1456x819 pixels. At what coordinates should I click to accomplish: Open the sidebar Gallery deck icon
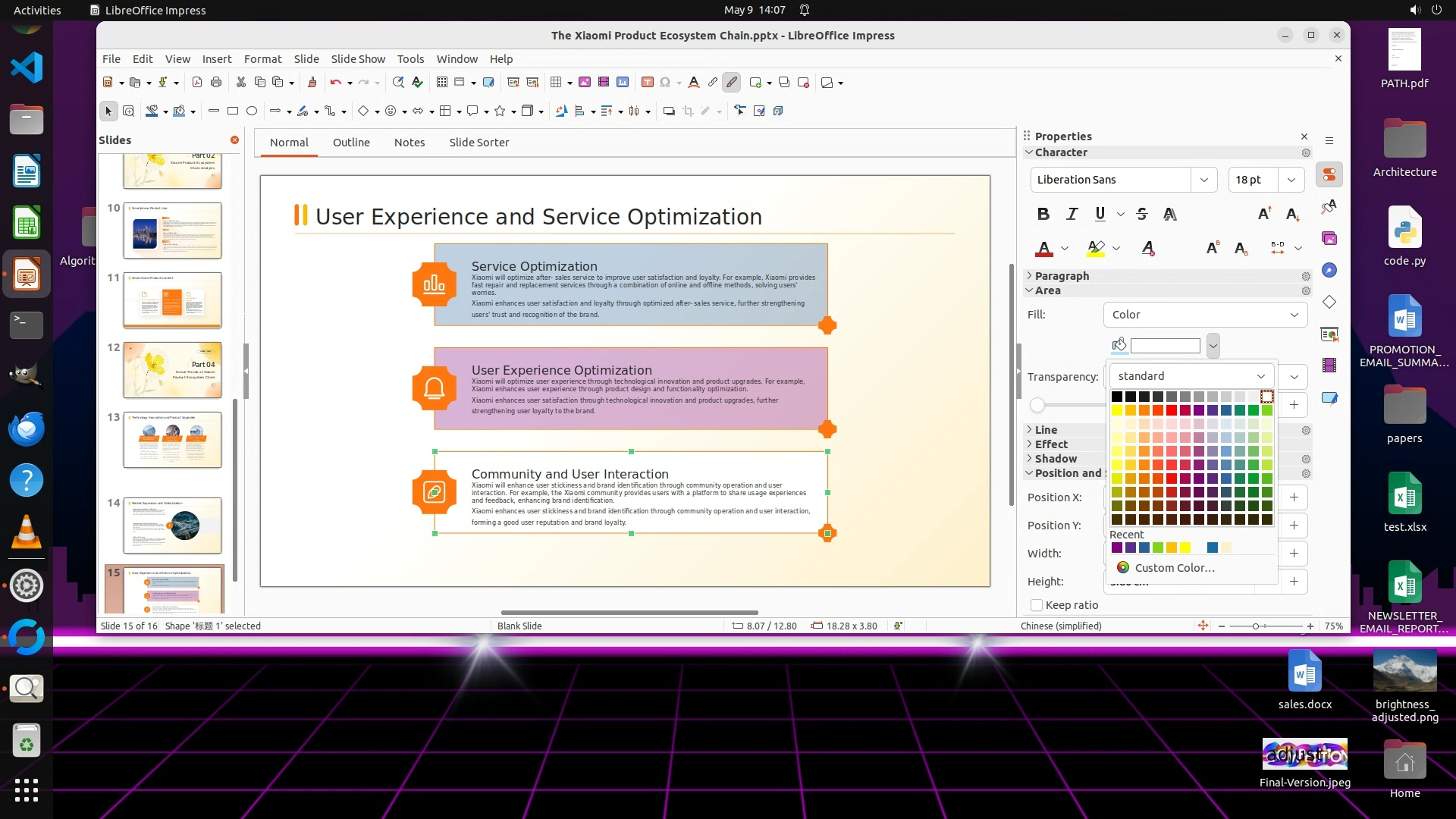(1329, 239)
